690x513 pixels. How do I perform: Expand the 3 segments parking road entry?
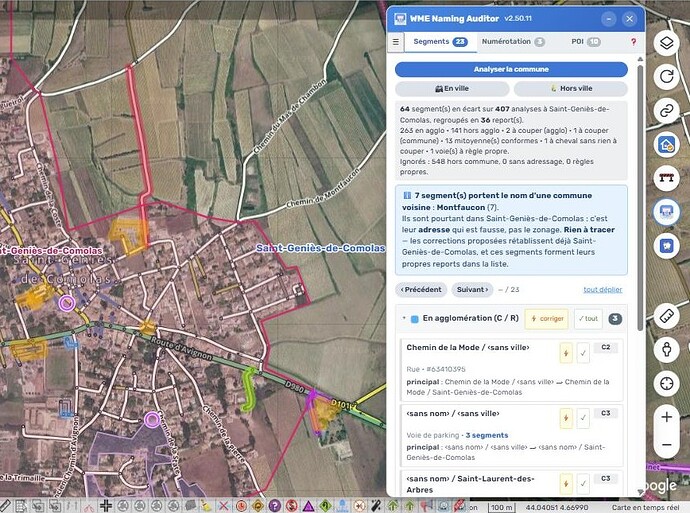pyautogui.click(x=487, y=435)
